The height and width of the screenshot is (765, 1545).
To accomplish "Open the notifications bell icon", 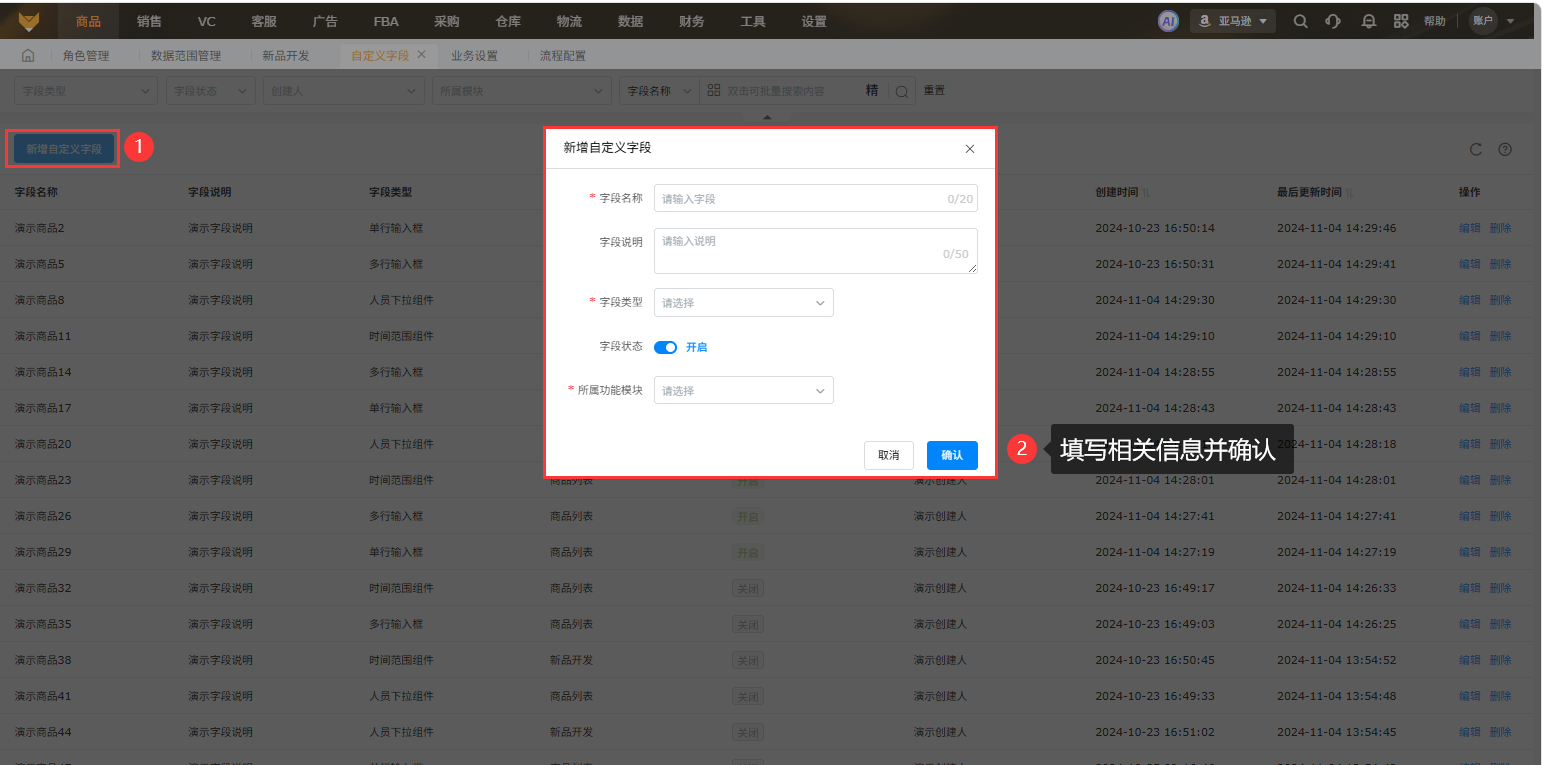I will click(1369, 21).
